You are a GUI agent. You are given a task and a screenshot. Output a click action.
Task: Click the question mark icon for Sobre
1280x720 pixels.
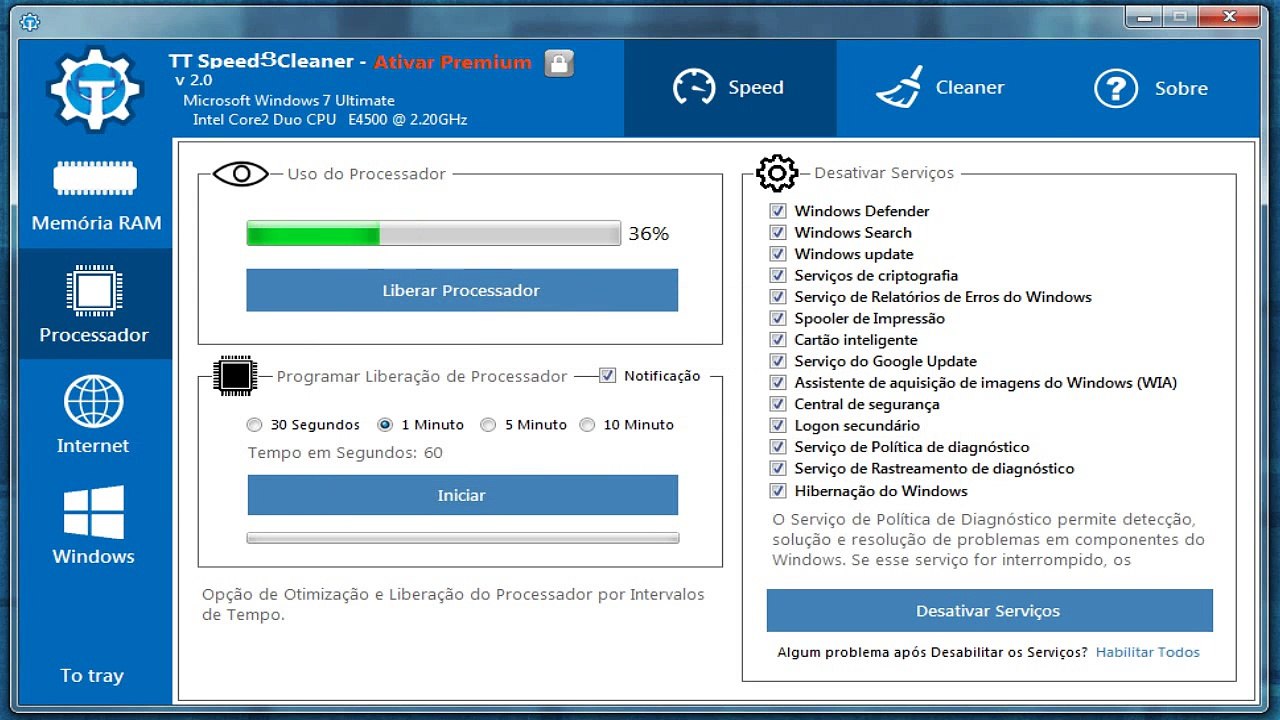point(1115,88)
